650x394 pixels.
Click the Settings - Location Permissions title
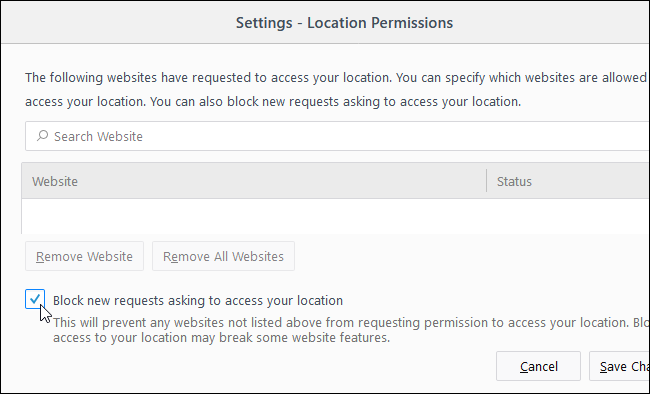click(344, 22)
